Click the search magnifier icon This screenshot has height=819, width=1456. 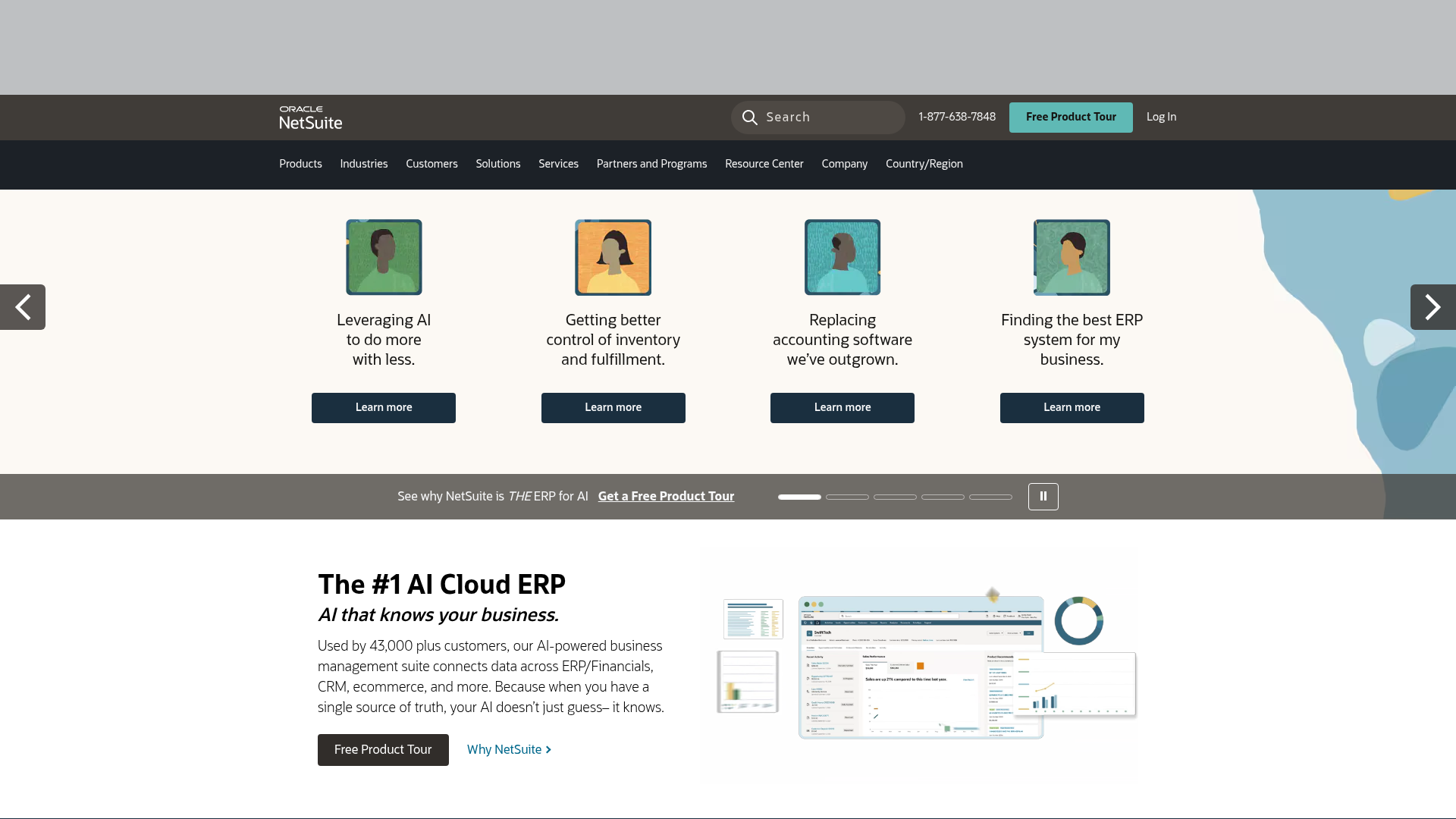(x=750, y=118)
